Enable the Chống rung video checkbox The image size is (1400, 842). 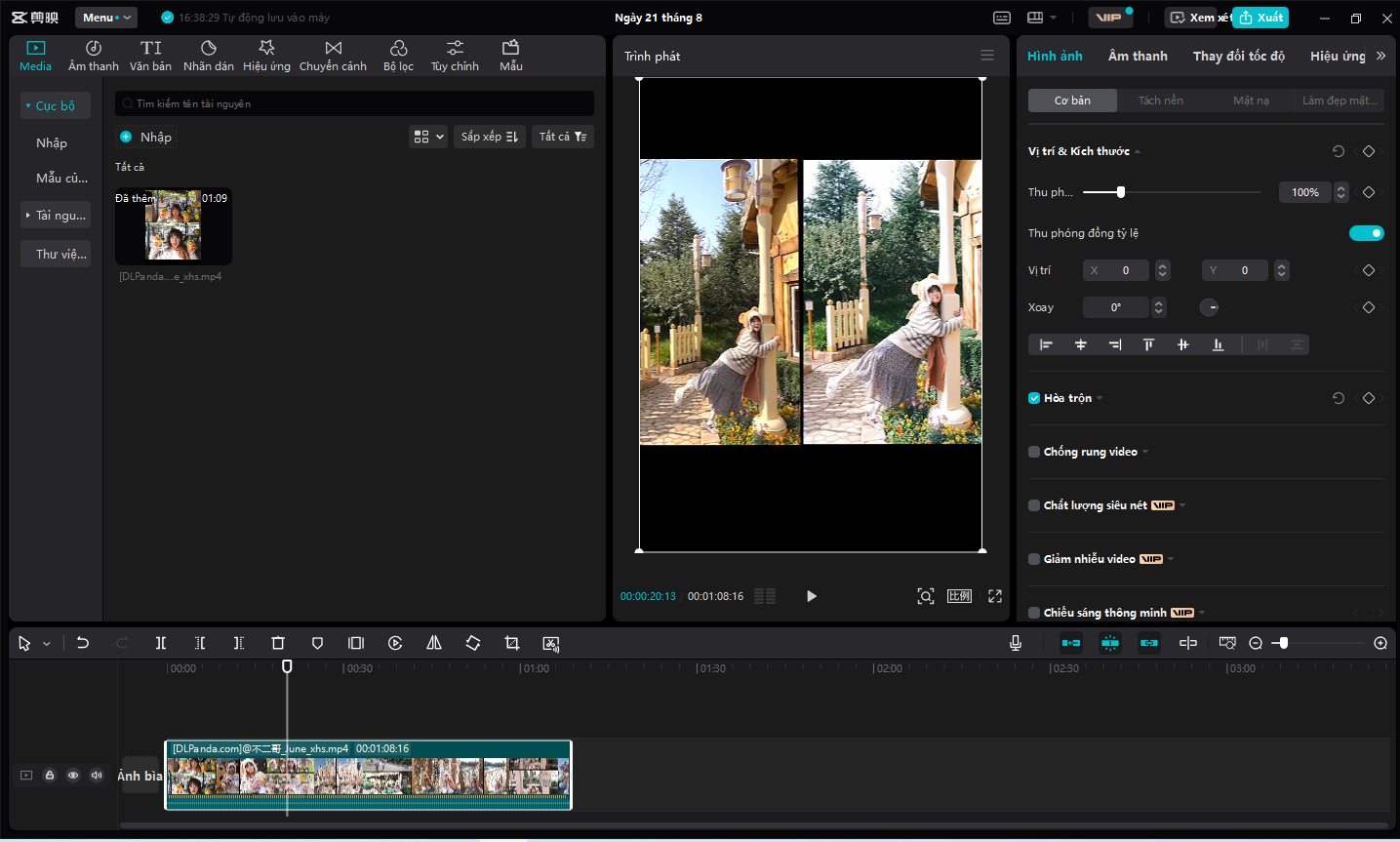coord(1034,452)
